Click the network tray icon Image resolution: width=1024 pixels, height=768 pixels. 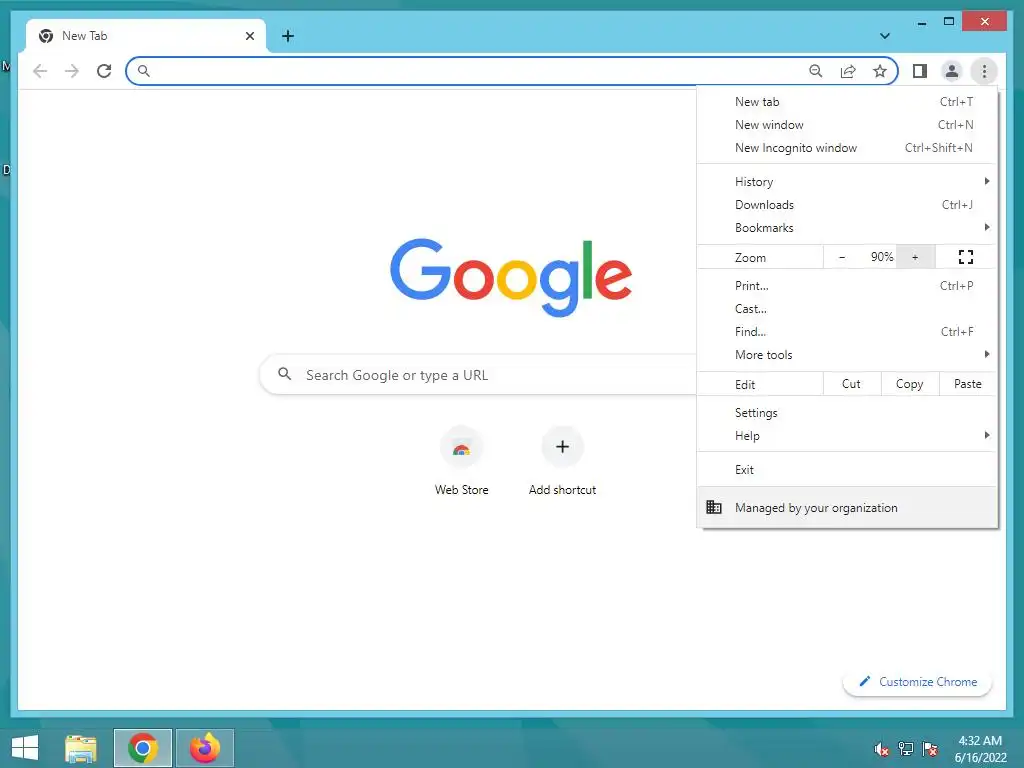tap(906, 749)
